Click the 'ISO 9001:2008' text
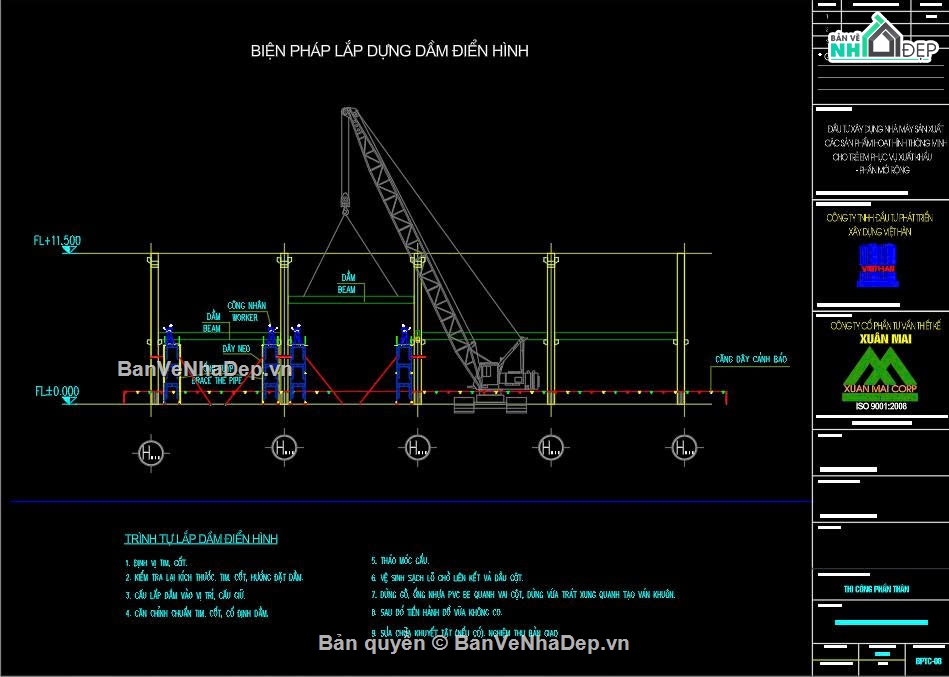 [881, 407]
